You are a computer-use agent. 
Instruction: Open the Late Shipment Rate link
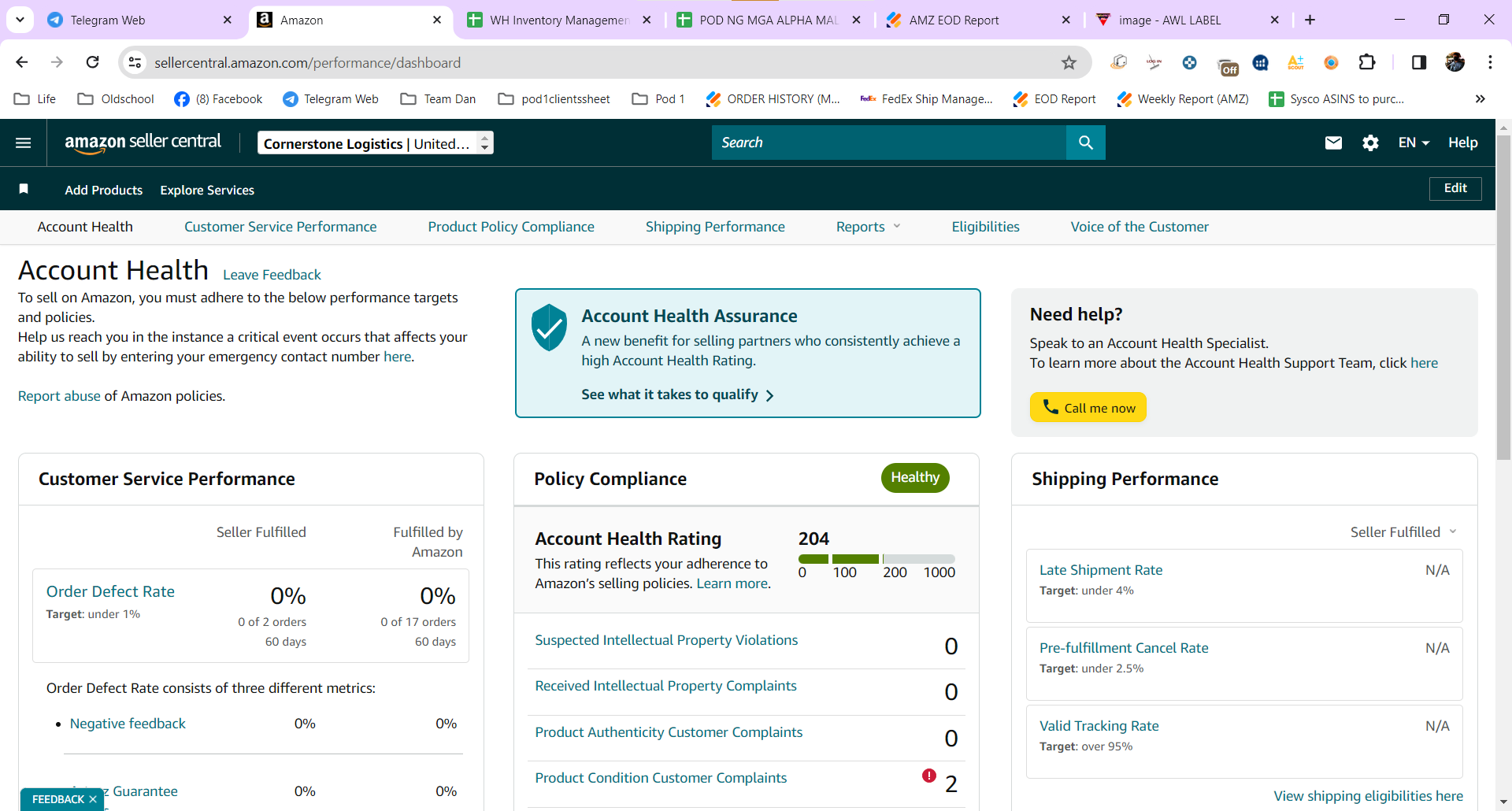click(x=1101, y=570)
